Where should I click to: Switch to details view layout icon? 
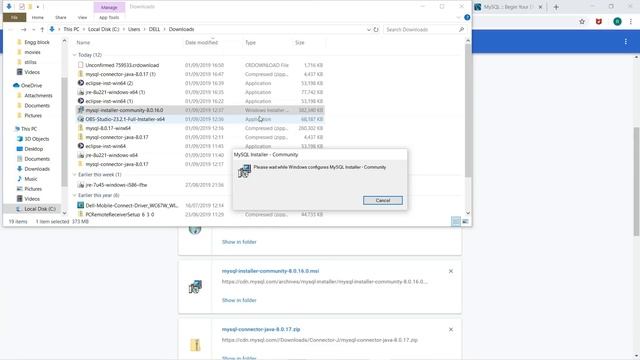456,221
